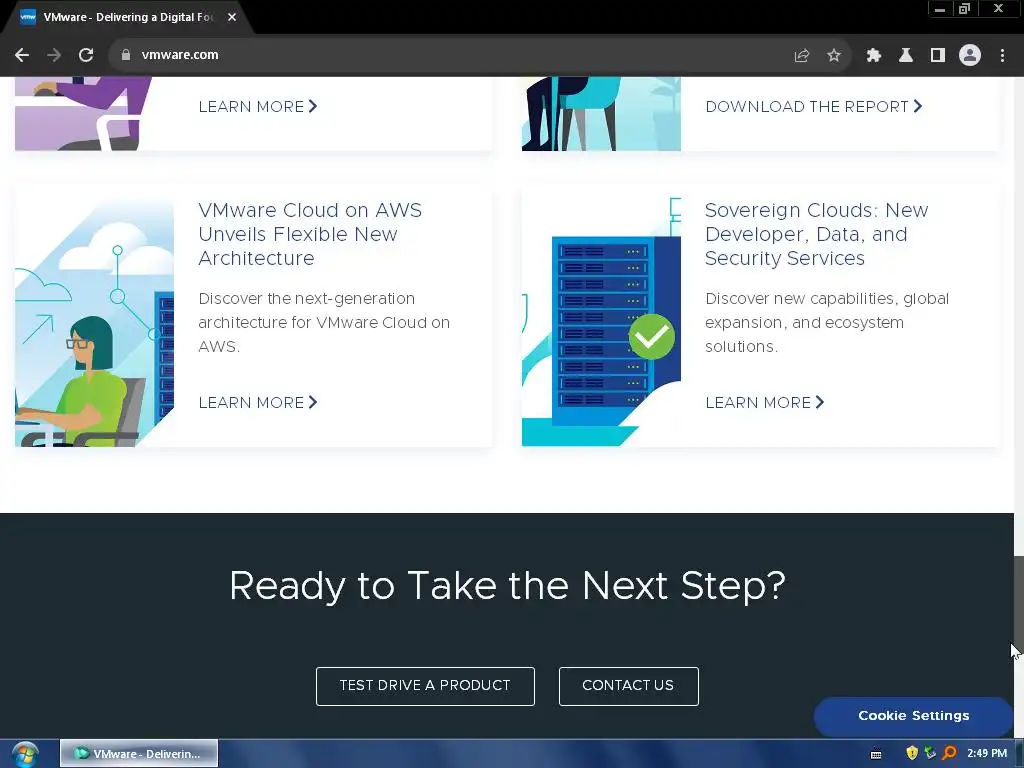The width and height of the screenshot is (1024, 768).
Task: Minimize the Chrome window
Action: 940,9
